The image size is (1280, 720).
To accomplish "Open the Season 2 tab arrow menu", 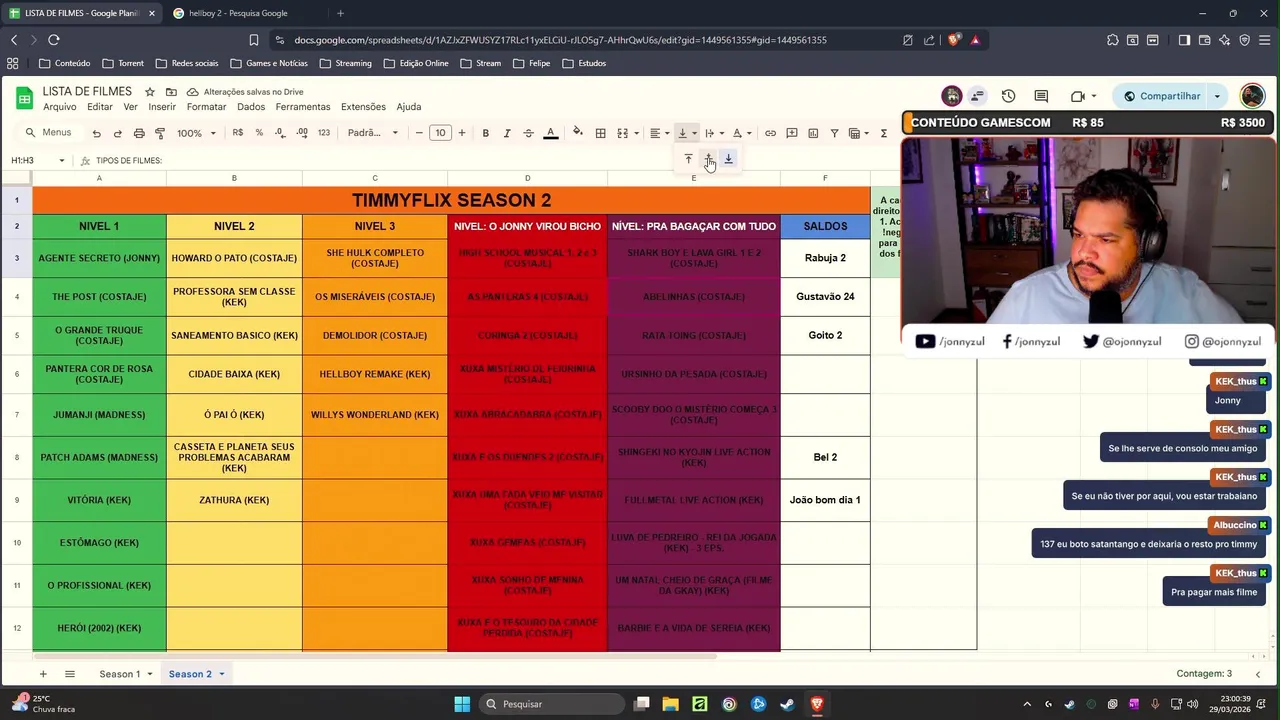I will pos(222,674).
